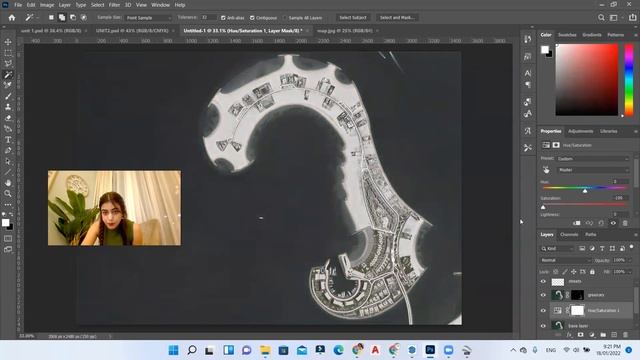
Task: Delete layer trash icon in Layers panel
Action: (x=625, y=335)
